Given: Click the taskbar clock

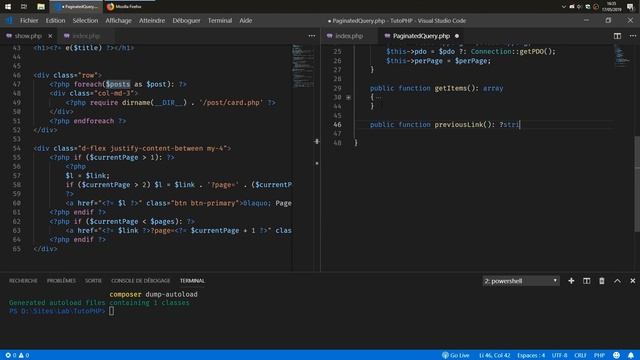Looking at the screenshot, I should tap(611, 7).
